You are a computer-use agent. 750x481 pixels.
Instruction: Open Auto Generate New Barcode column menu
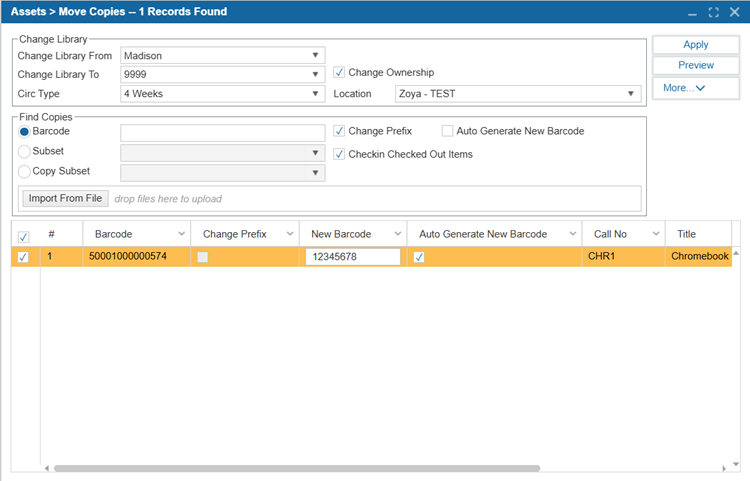[573, 234]
